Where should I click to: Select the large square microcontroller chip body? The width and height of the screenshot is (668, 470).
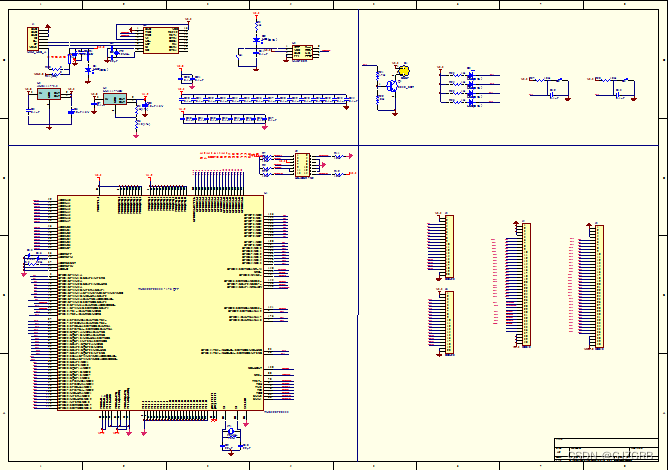(160, 303)
